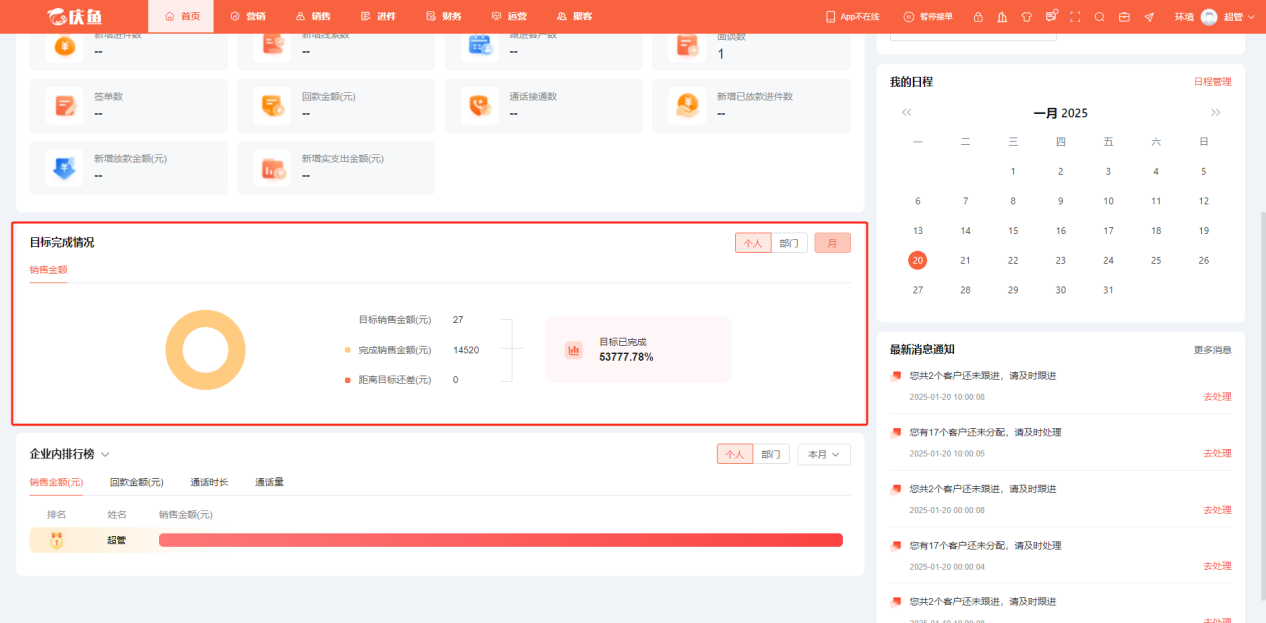Click the 回款金额(元) card icon
The height and width of the screenshot is (623, 1266).
(273, 105)
